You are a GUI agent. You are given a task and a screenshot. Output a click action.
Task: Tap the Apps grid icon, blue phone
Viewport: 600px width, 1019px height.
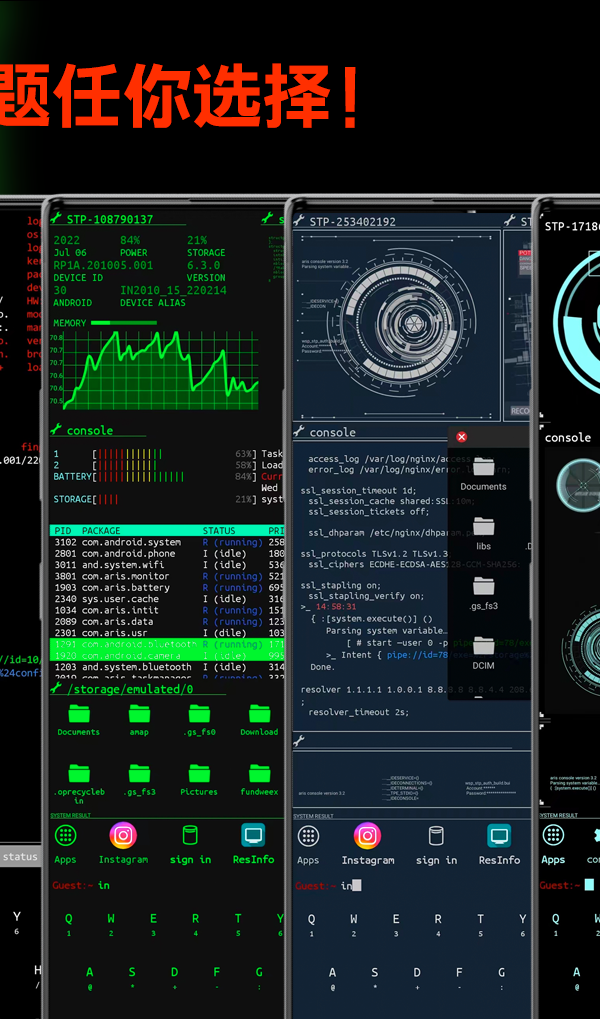click(308, 836)
